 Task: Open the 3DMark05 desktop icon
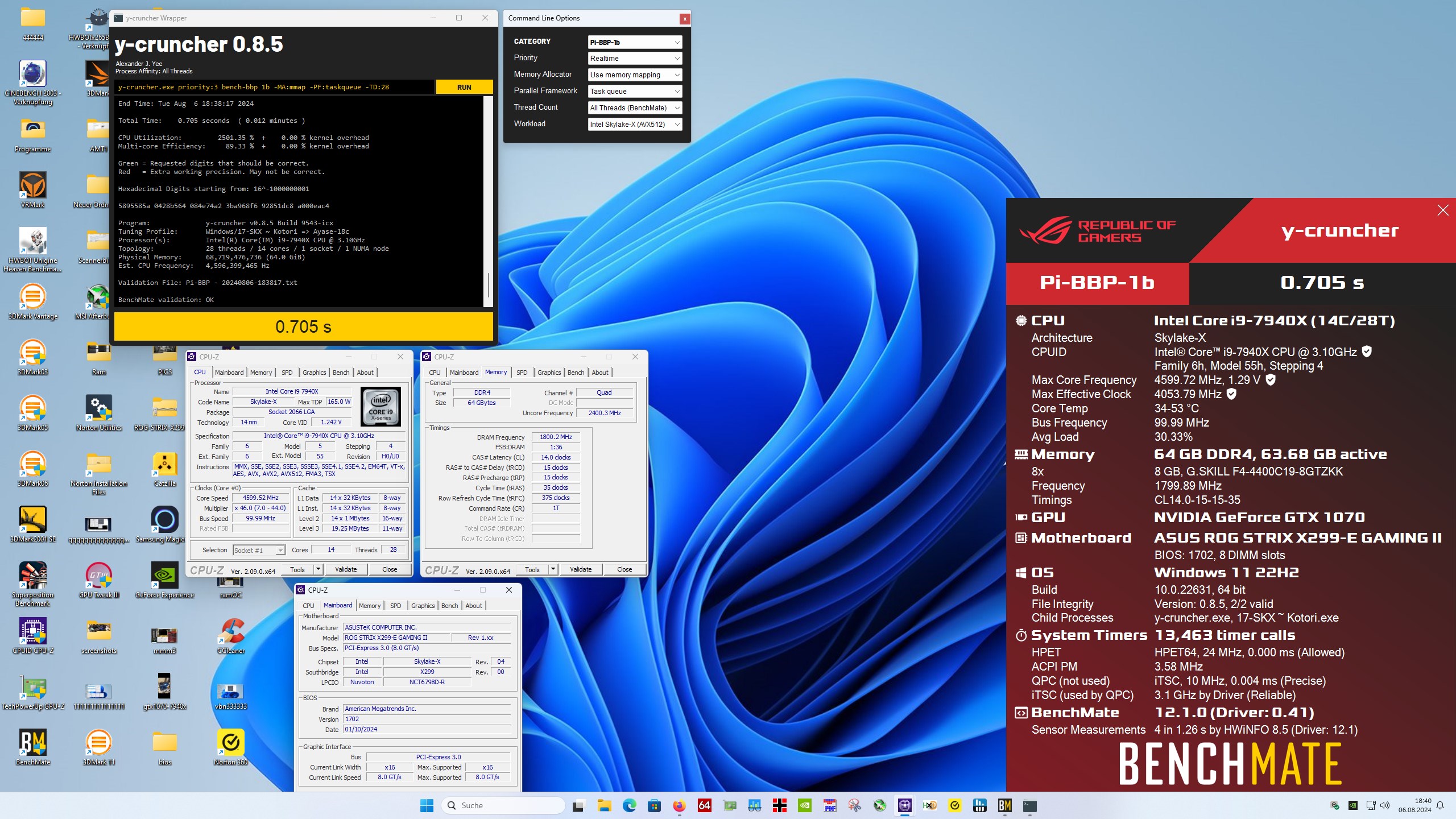[33, 413]
